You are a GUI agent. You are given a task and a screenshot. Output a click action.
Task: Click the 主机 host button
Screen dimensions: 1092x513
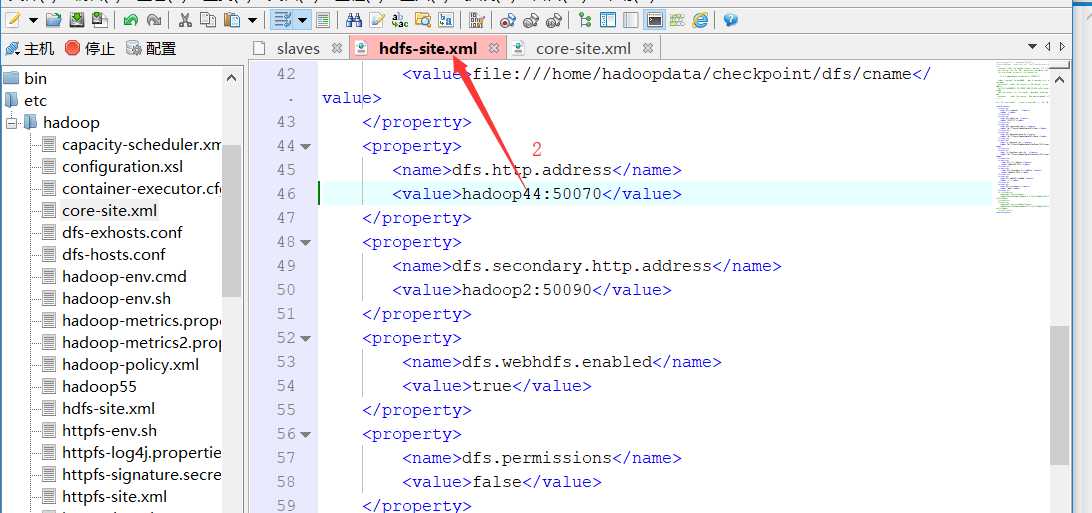pyautogui.click(x=29, y=49)
